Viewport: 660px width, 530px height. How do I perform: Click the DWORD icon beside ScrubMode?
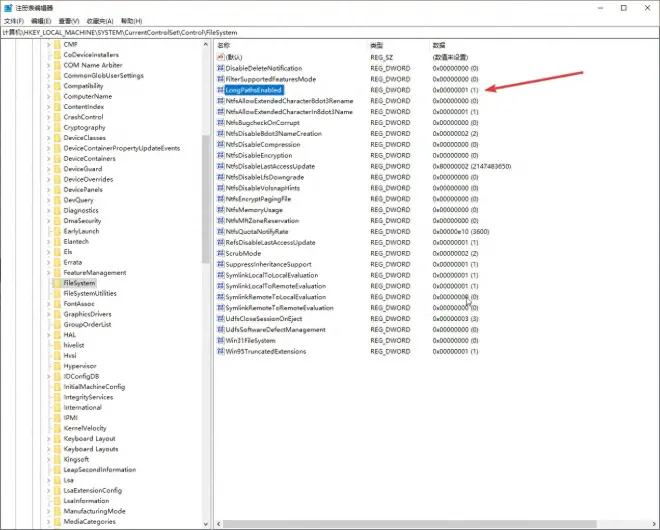click(x=221, y=253)
